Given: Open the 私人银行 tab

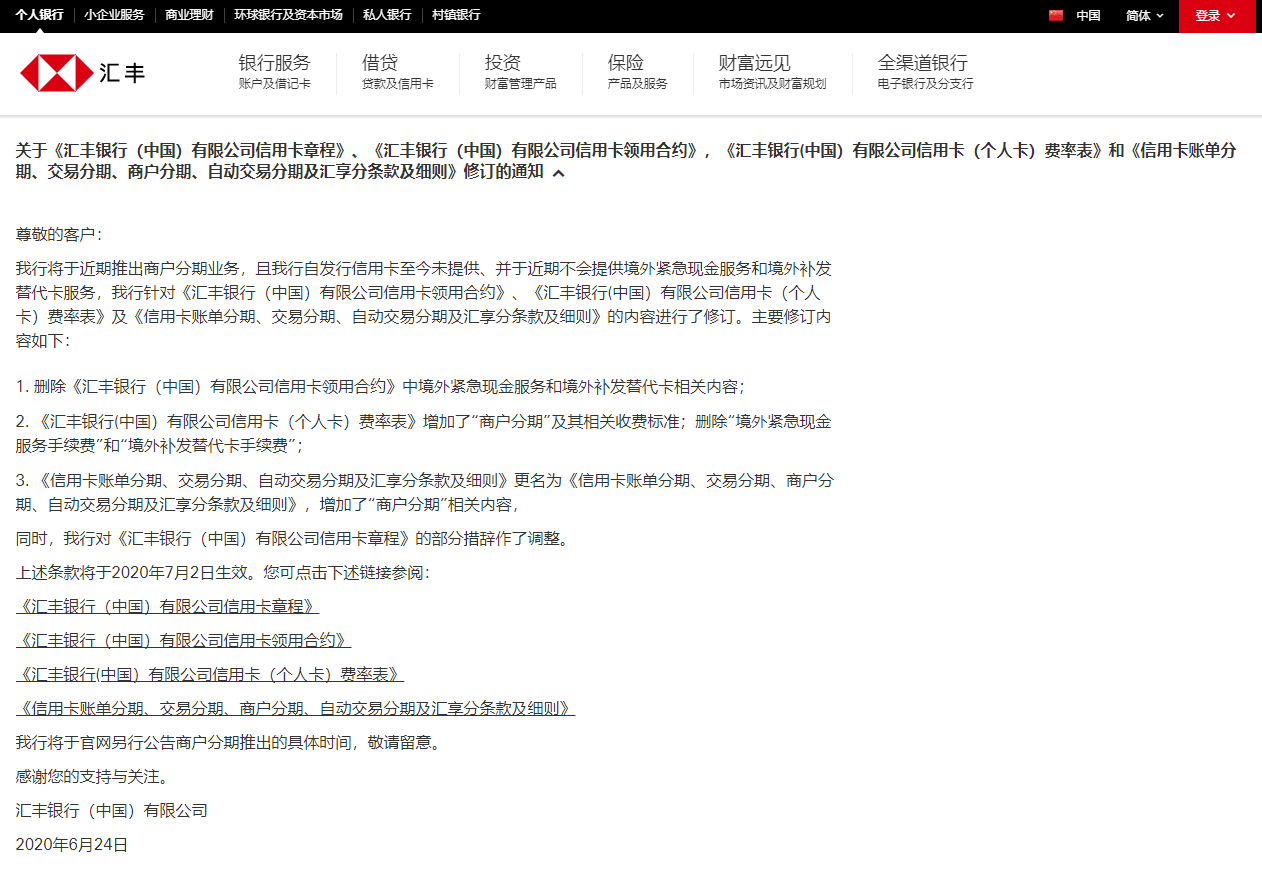Looking at the screenshot, I should click(387, 15).
